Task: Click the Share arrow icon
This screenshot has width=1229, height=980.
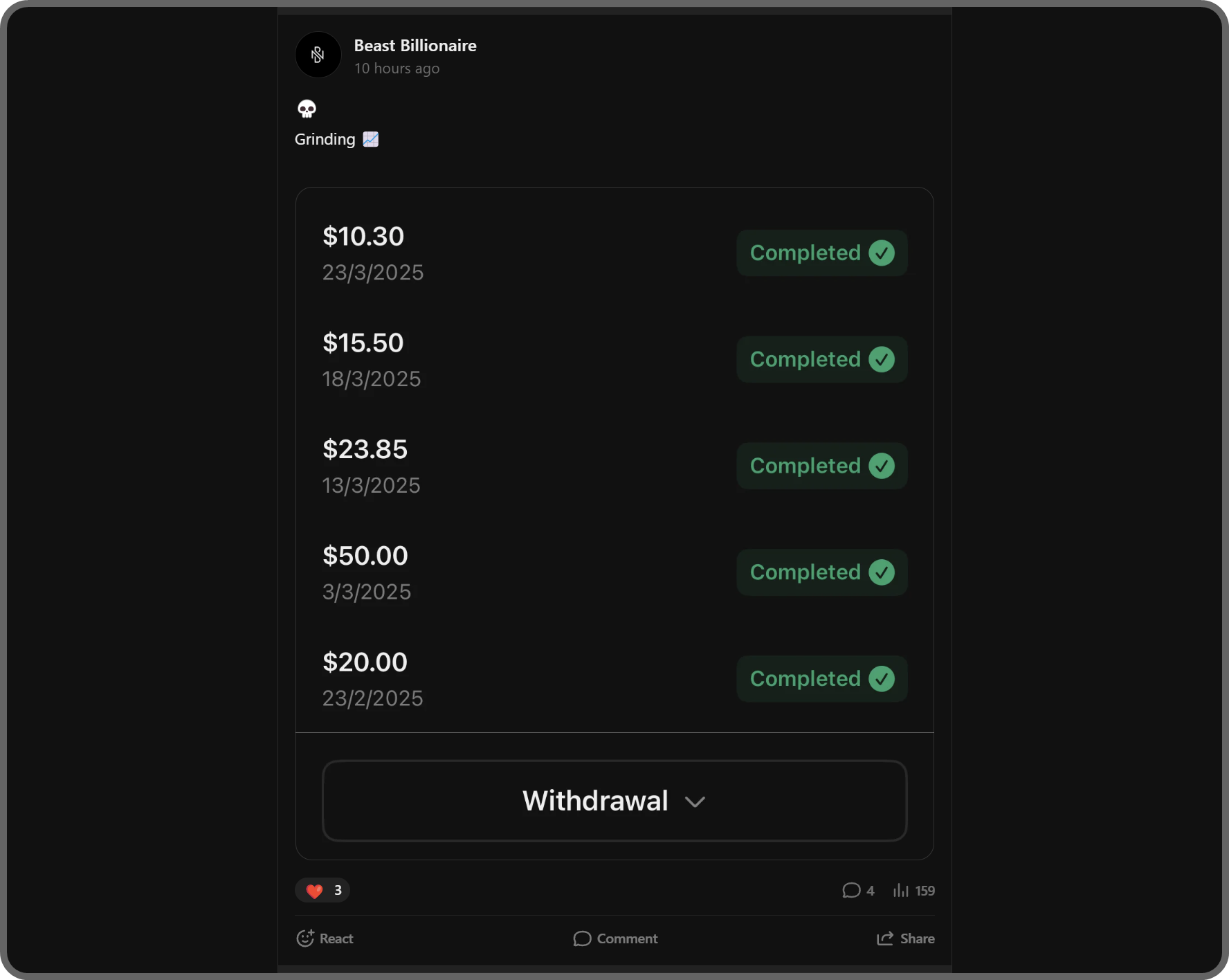Action: pos(884,938)
